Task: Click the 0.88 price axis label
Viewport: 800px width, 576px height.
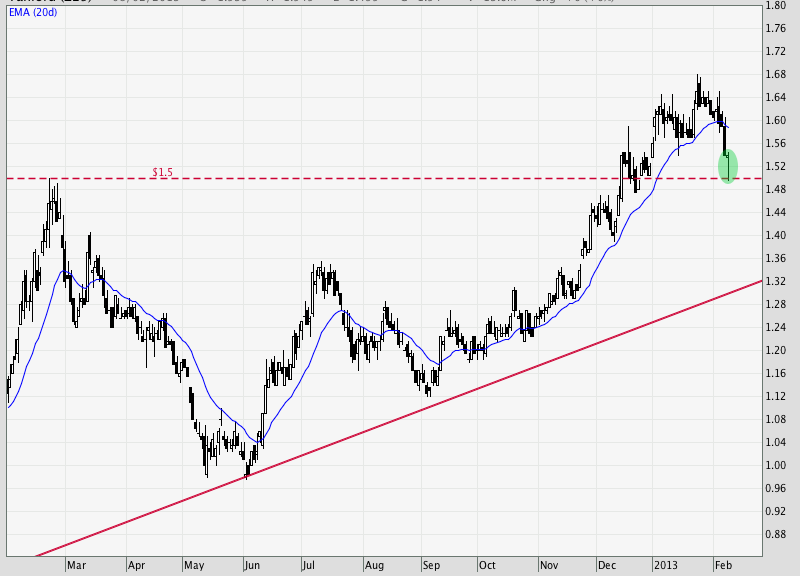Action: click(777, 534)
